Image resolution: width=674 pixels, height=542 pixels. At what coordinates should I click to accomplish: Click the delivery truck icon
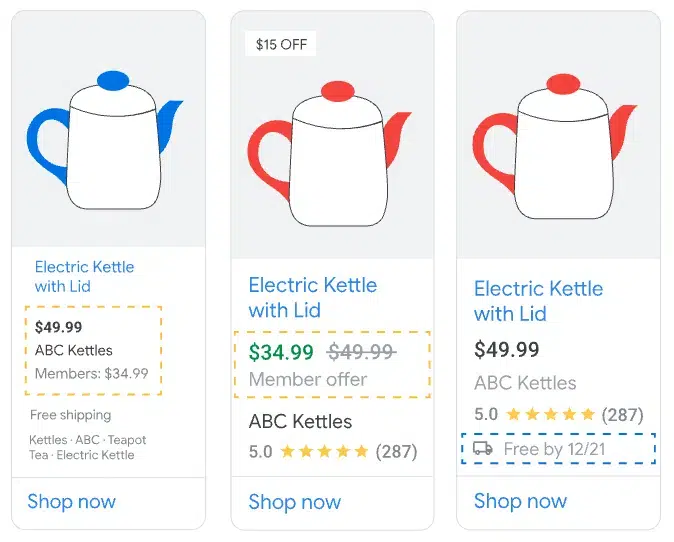pyautogui.click(x=483, y=449)
